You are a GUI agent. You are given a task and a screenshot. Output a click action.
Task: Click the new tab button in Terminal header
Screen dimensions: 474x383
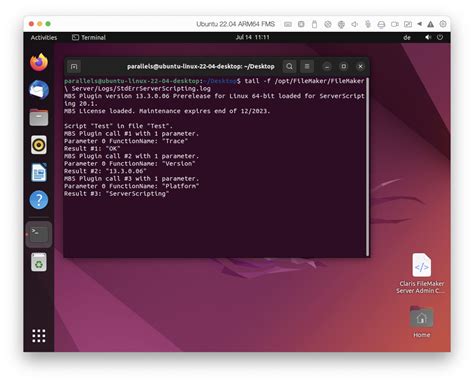74,67
